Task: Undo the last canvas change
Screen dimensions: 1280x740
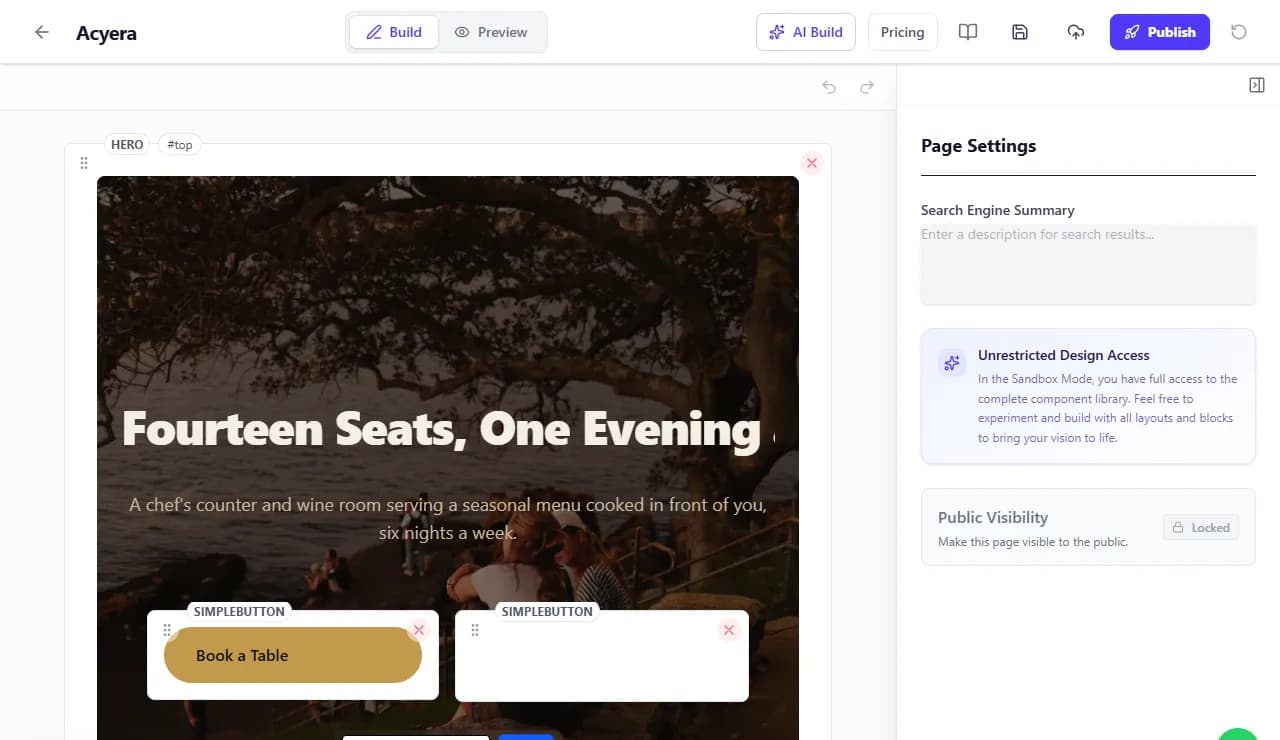Action: (829, 87)
